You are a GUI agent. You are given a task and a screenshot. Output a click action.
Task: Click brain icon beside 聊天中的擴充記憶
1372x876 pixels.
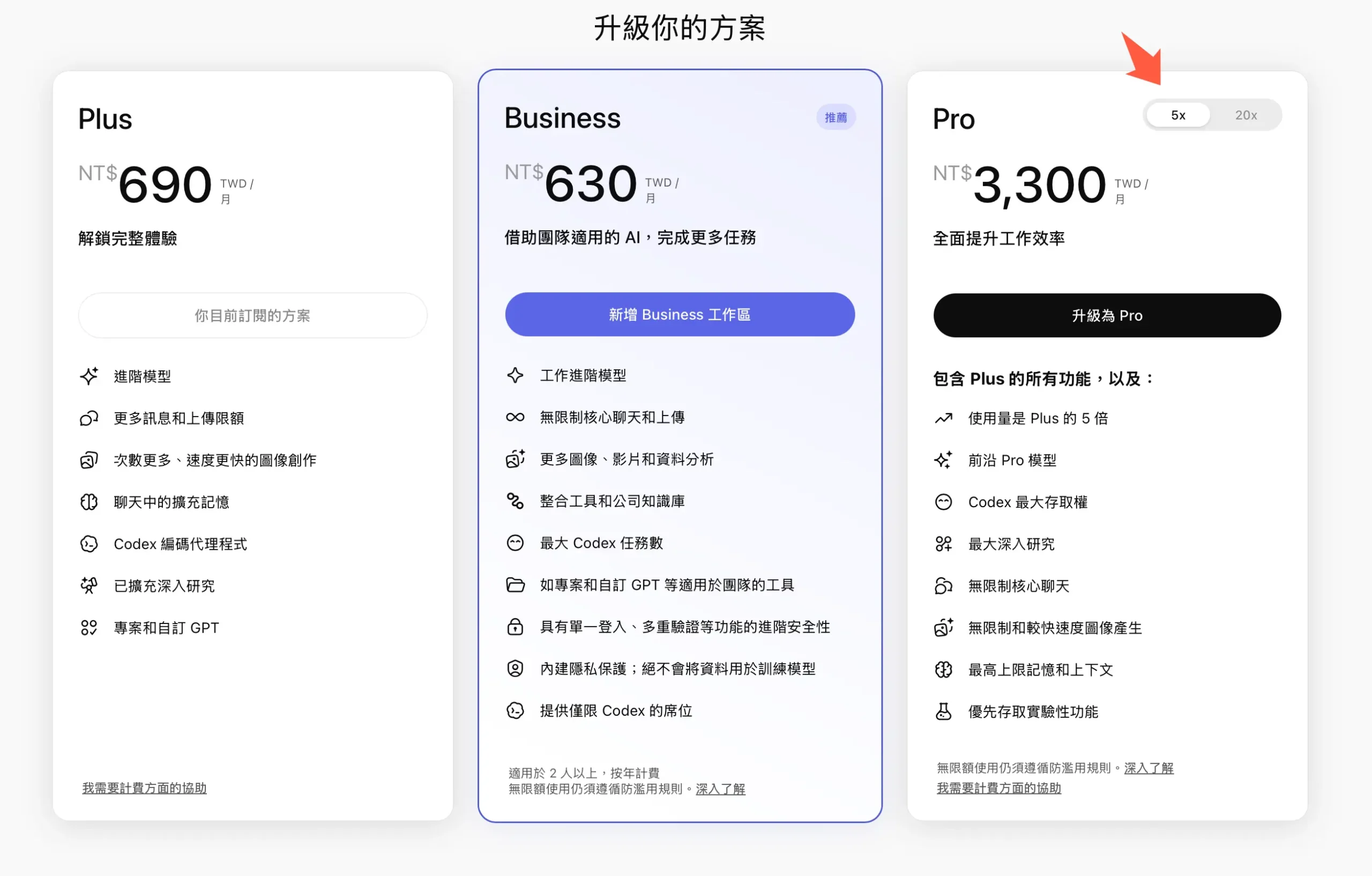point(89,502)
